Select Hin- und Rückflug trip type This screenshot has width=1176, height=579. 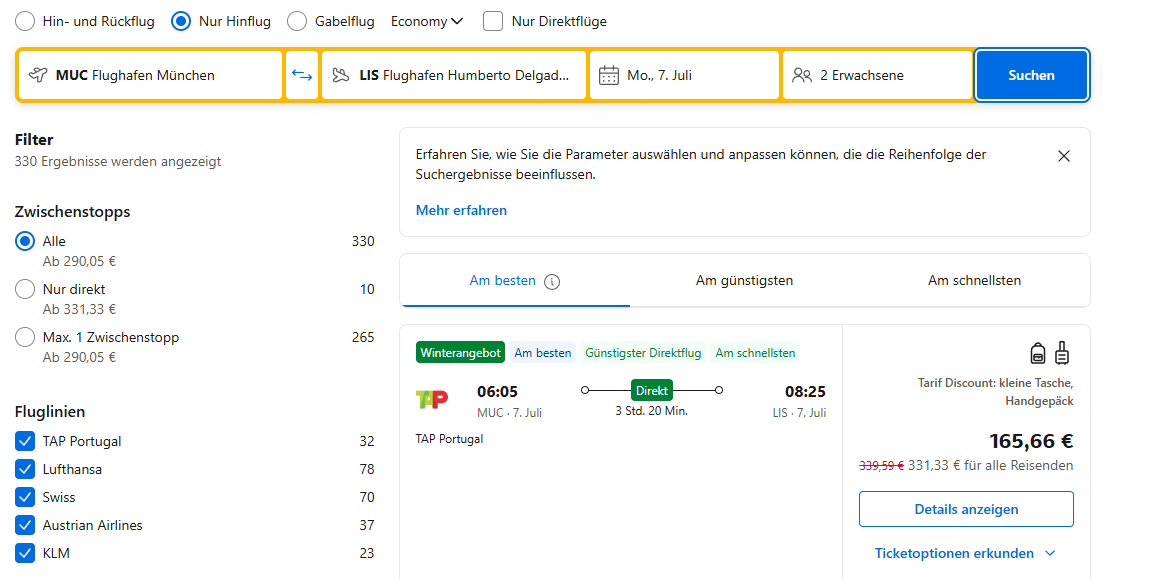tap(25, 21)
